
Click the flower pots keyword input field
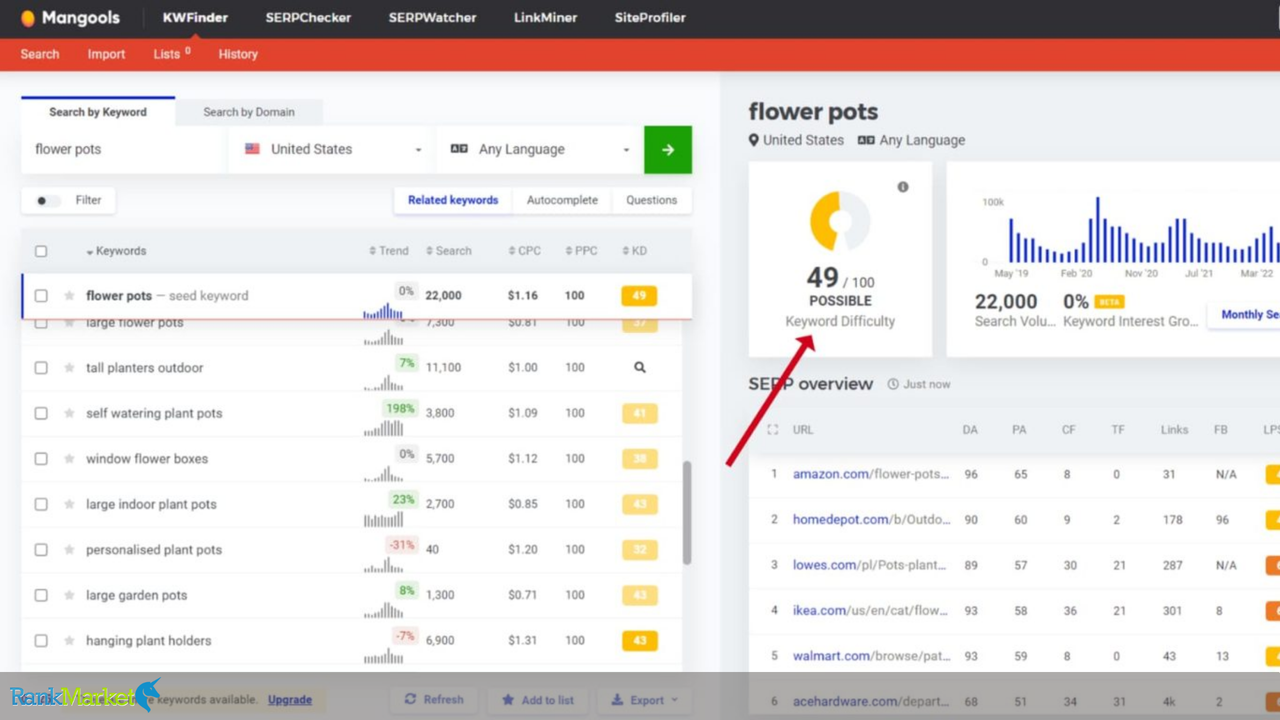(124, 150)
